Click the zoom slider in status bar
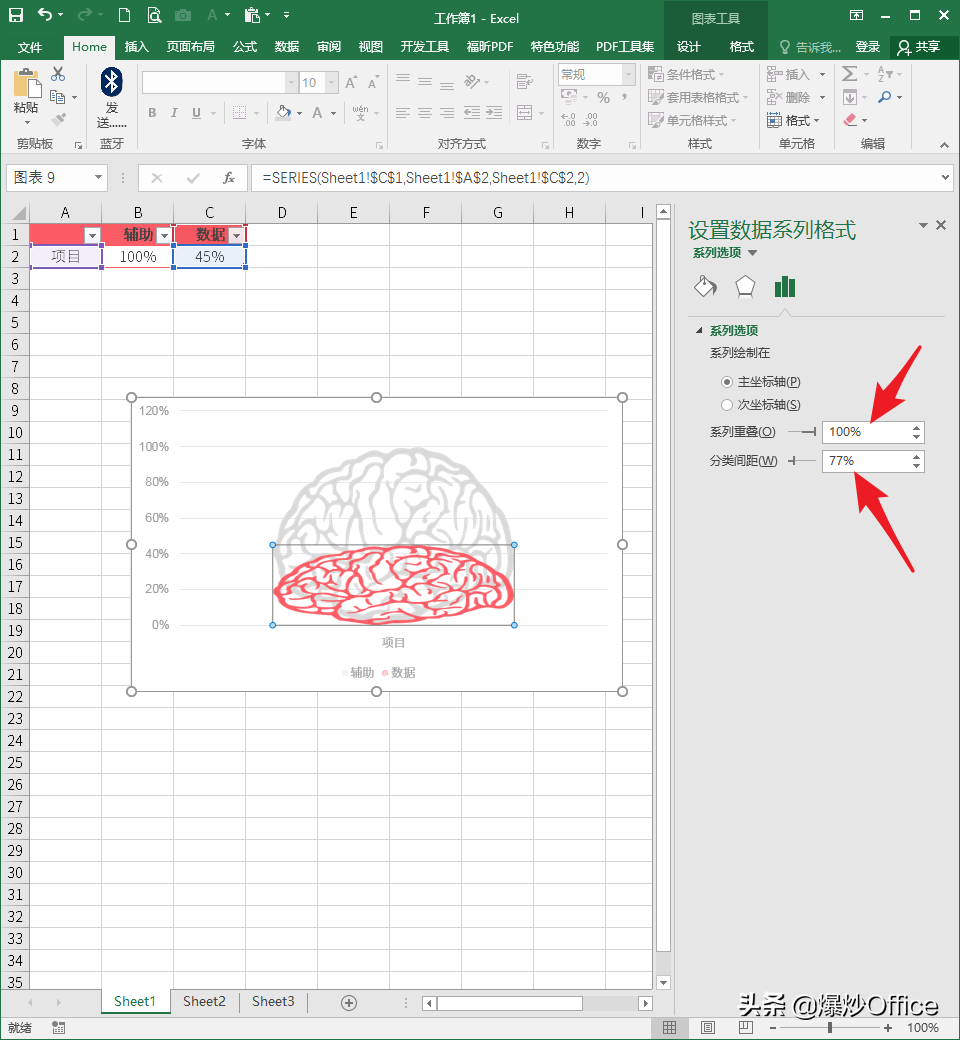Viewport: 960px width, 1040px height. click(x=830, y=1027)
